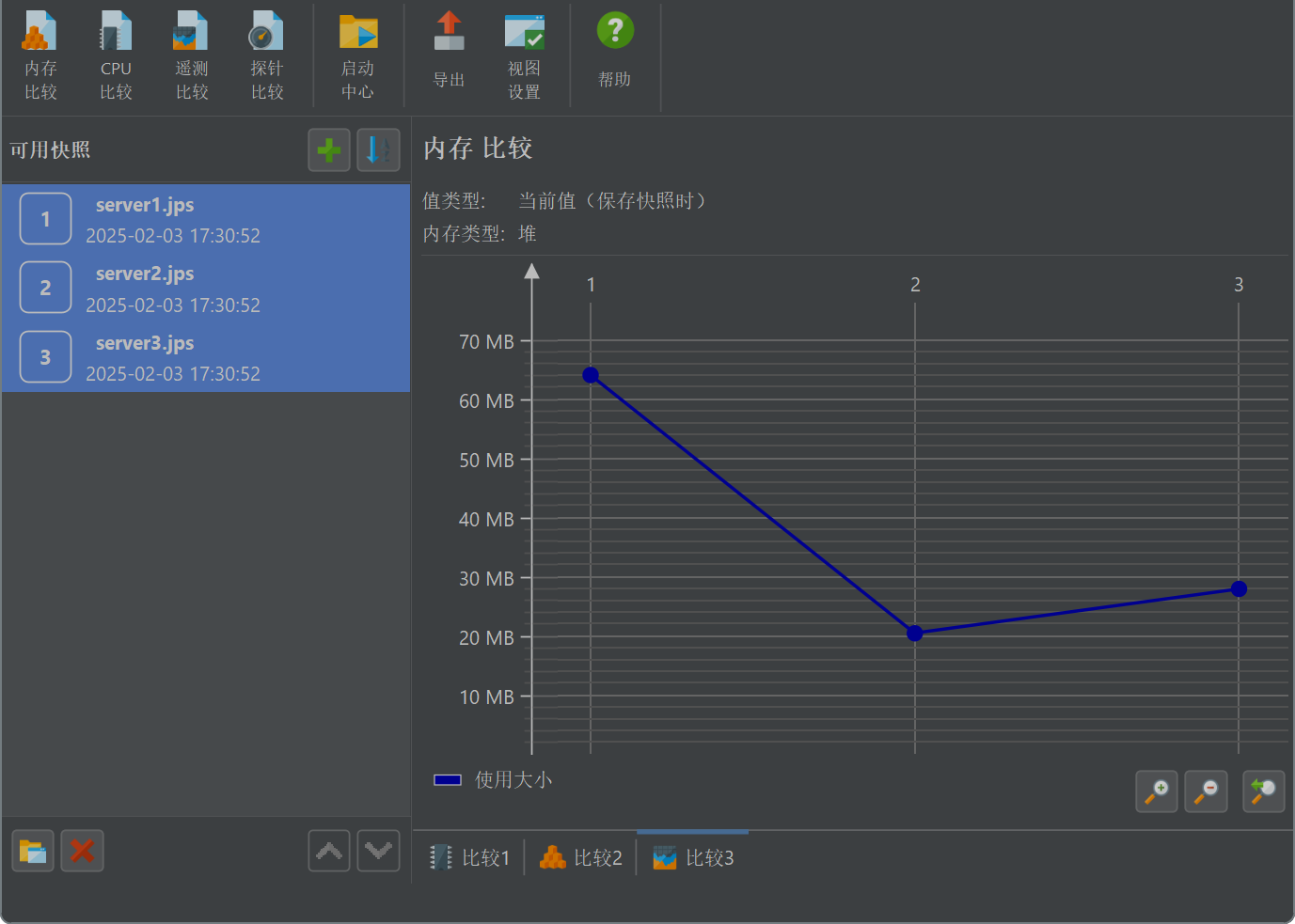Open CPU 比较 comparison tool
1295x924 pixels.
pos(116,55)
